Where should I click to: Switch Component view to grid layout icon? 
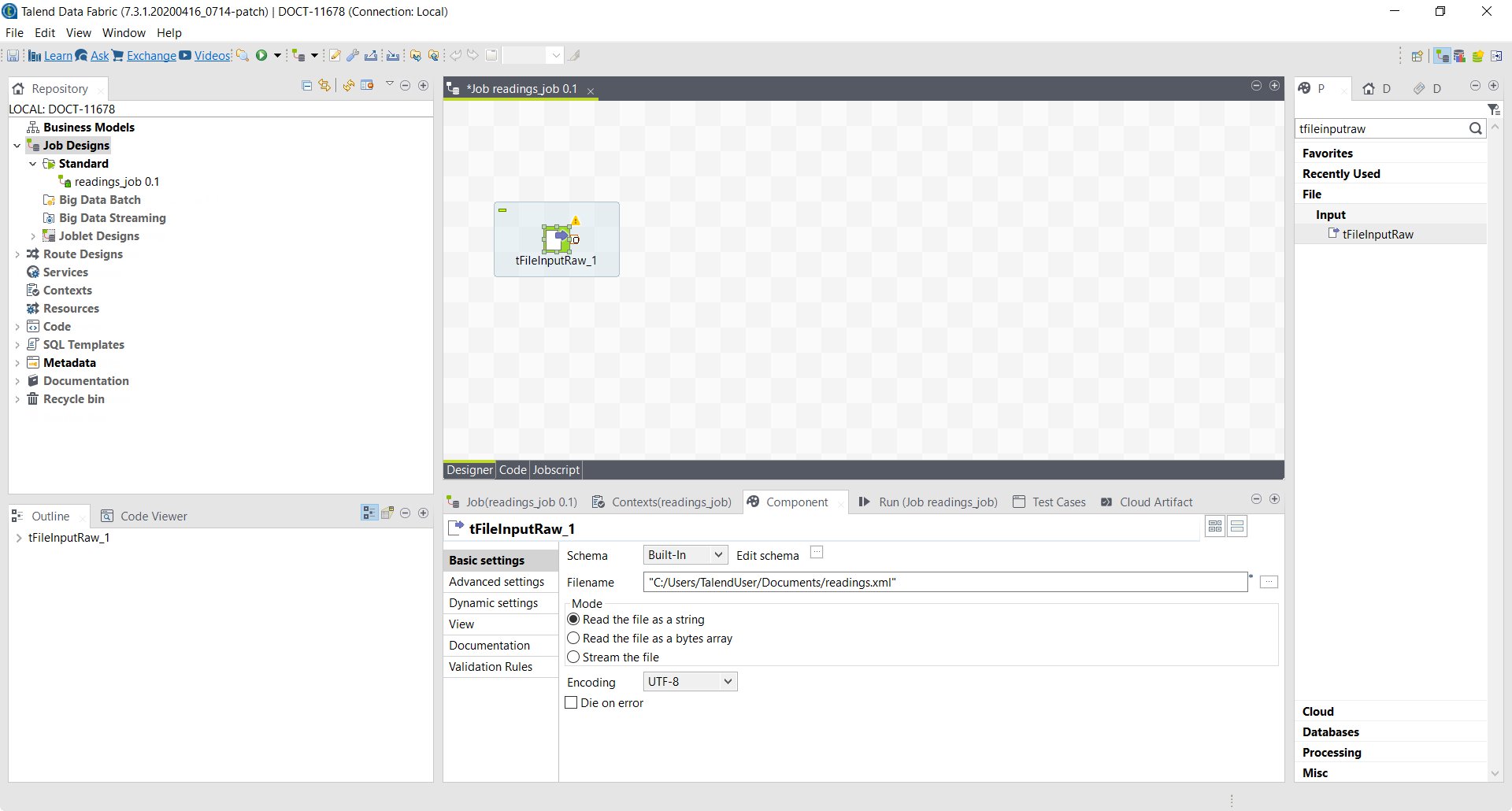tap(1215, 526)
